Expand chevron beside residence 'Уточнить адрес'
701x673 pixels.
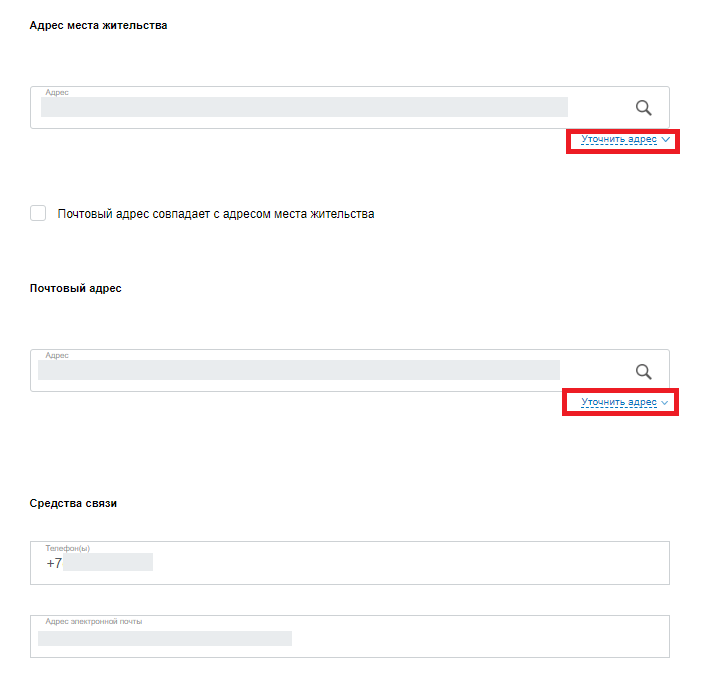point(666,140)
